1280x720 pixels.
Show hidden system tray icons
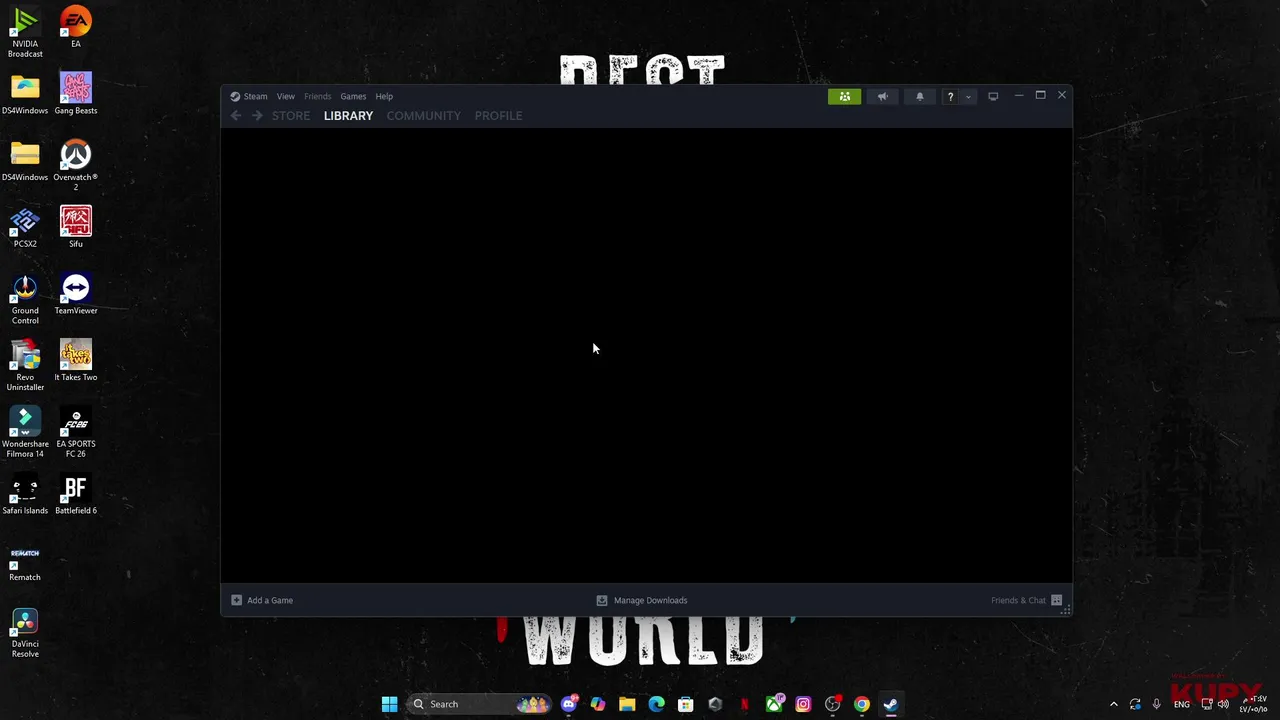pos(1114,704)
